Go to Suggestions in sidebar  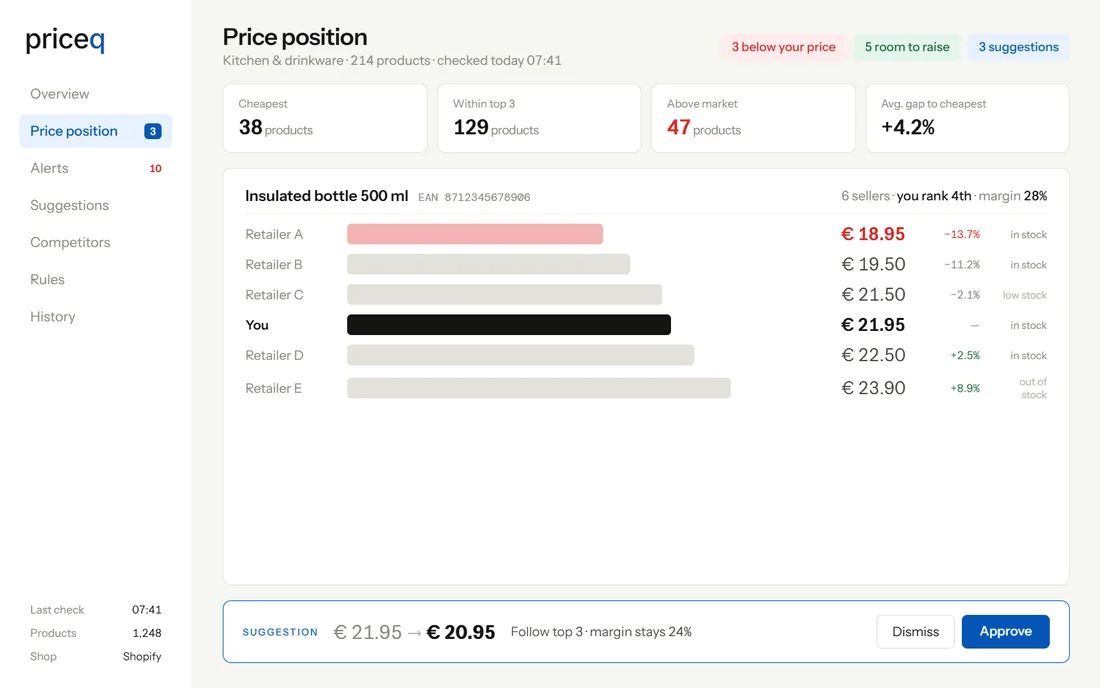click(x=95, y=205)
